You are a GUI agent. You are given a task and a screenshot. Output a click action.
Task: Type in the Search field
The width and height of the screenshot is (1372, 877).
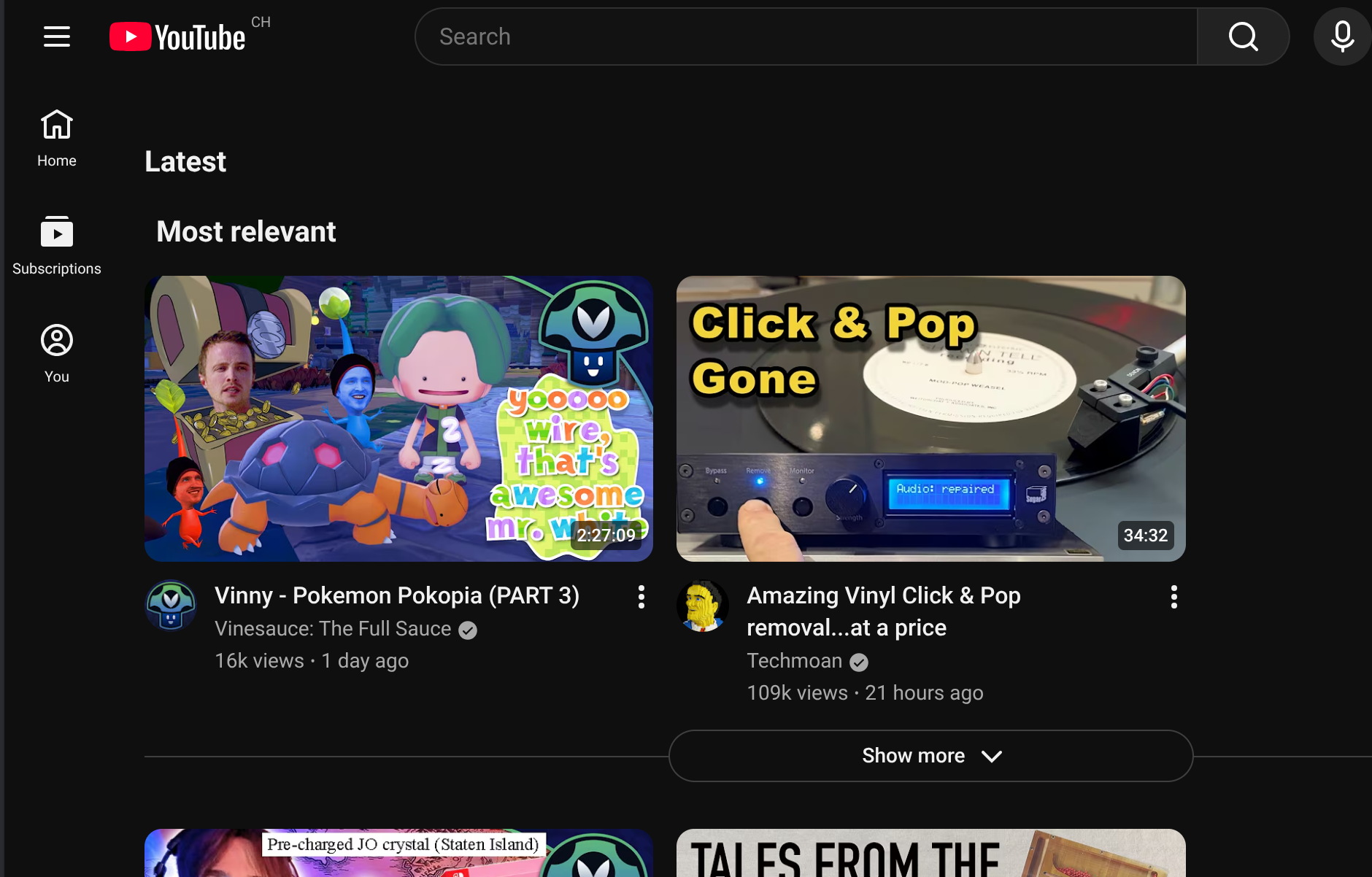pyautogui.click(x=803, y=36)
